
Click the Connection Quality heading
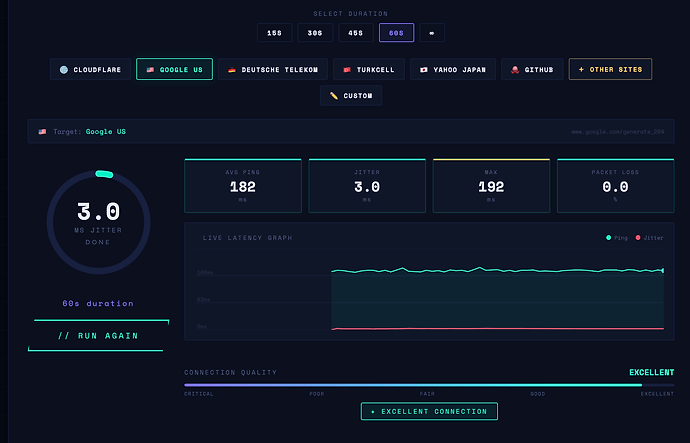[231, 373]
